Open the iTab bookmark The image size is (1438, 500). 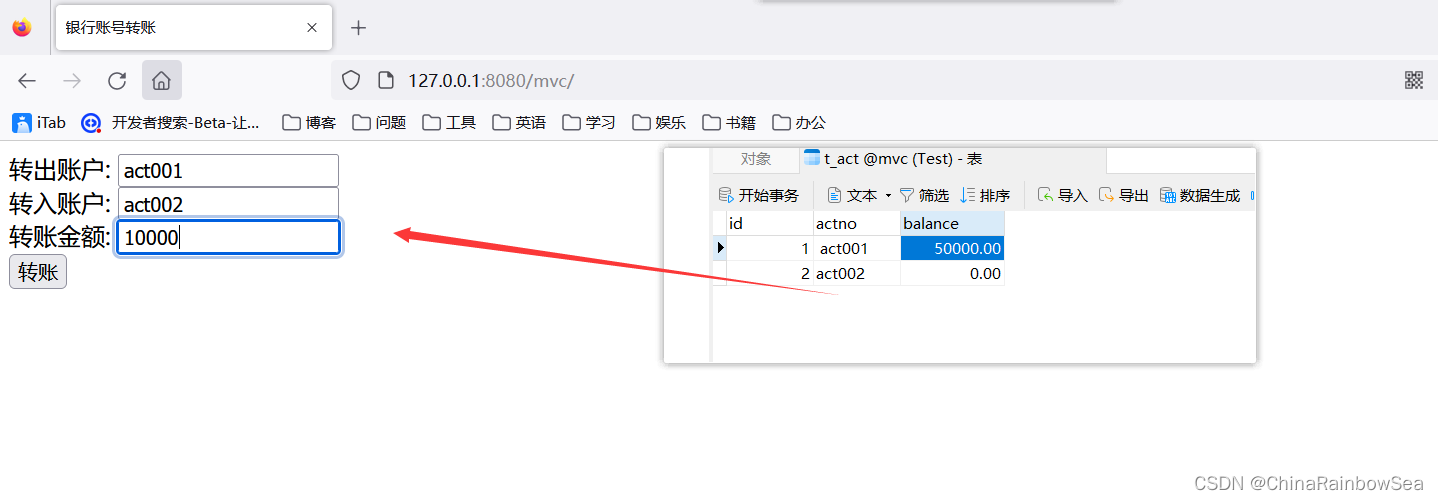tap(39, 123)
